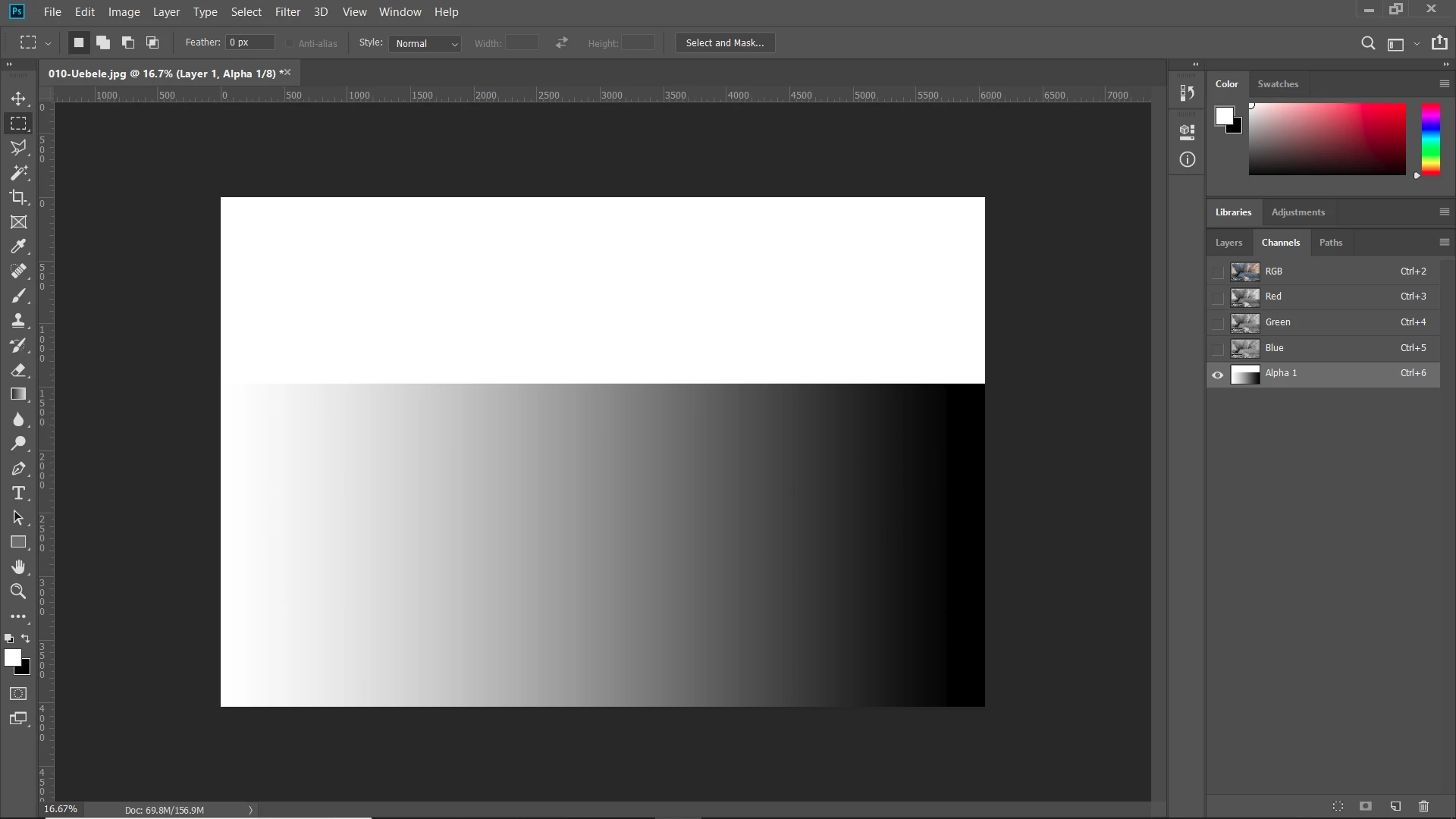Pick the Eyedropper tool
1456x819 pixels.
(x=18, y=246)
